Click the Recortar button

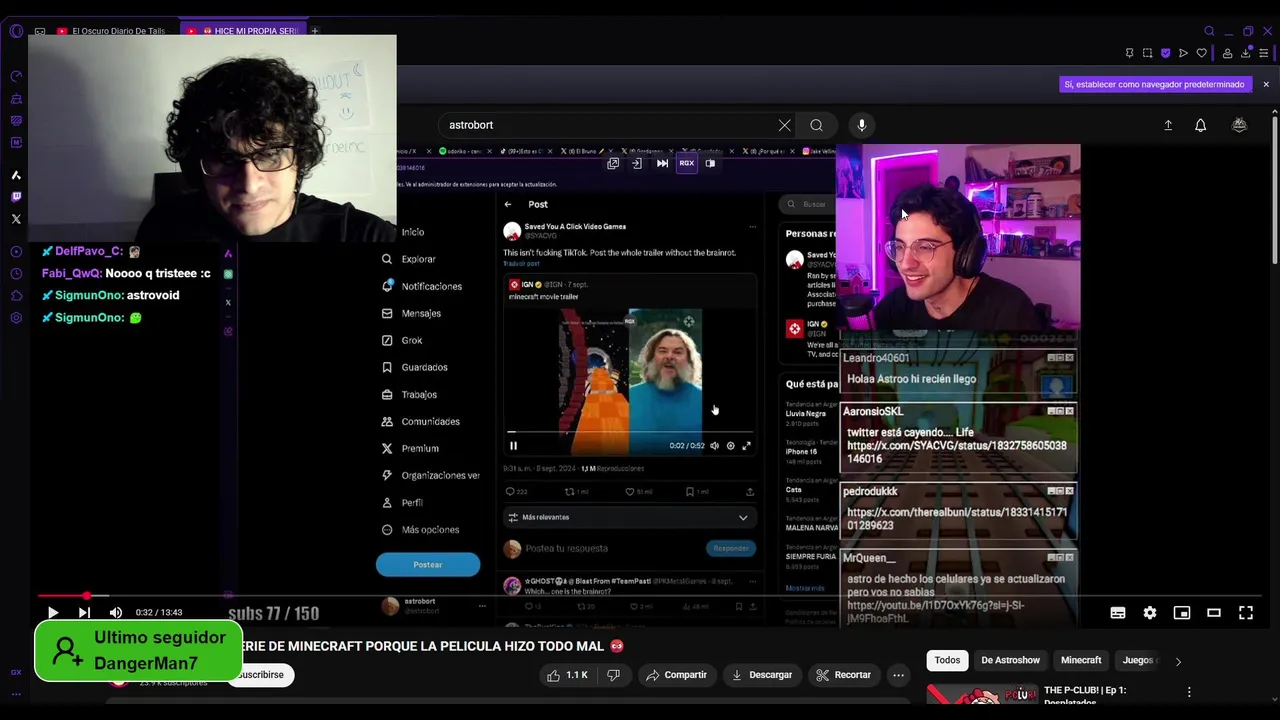coord(843,675)
